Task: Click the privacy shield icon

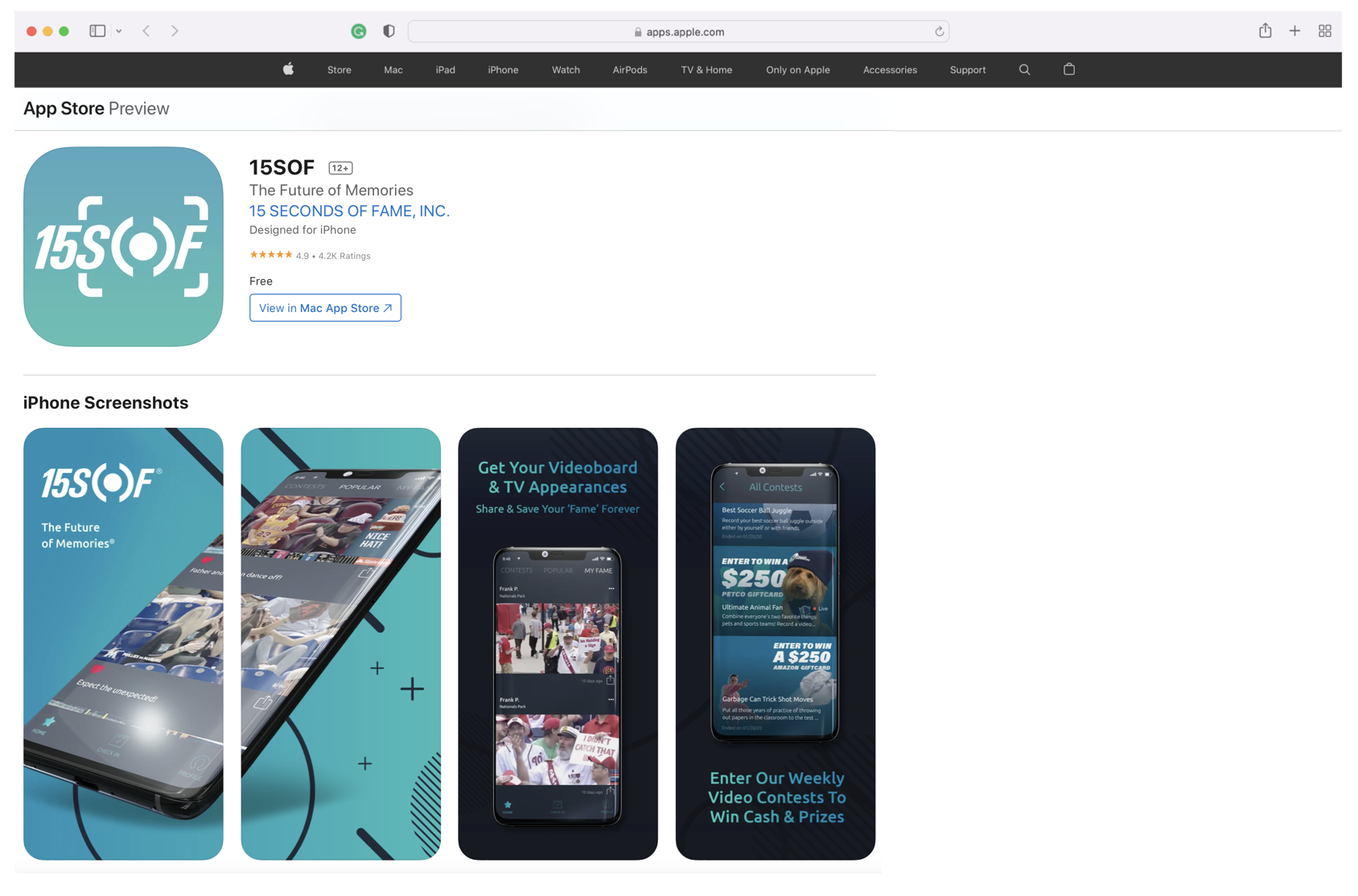Action: [x=389, y=31]
